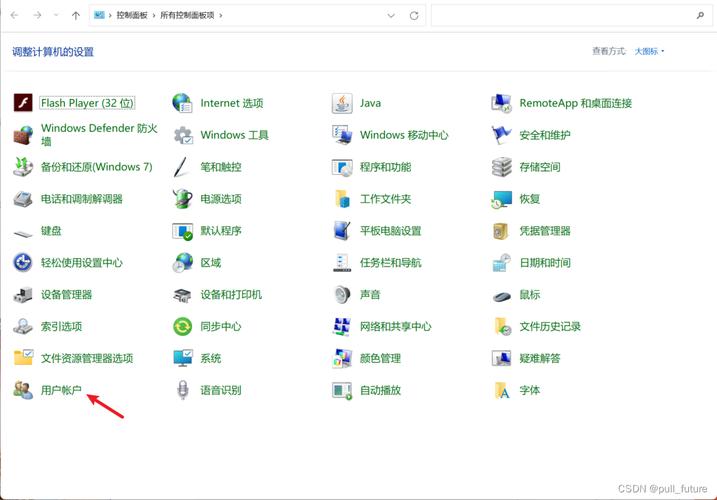This screenshot has width=717, height=500.
Task: Click the 设备和打印机 printer icon
Action: 182,295
